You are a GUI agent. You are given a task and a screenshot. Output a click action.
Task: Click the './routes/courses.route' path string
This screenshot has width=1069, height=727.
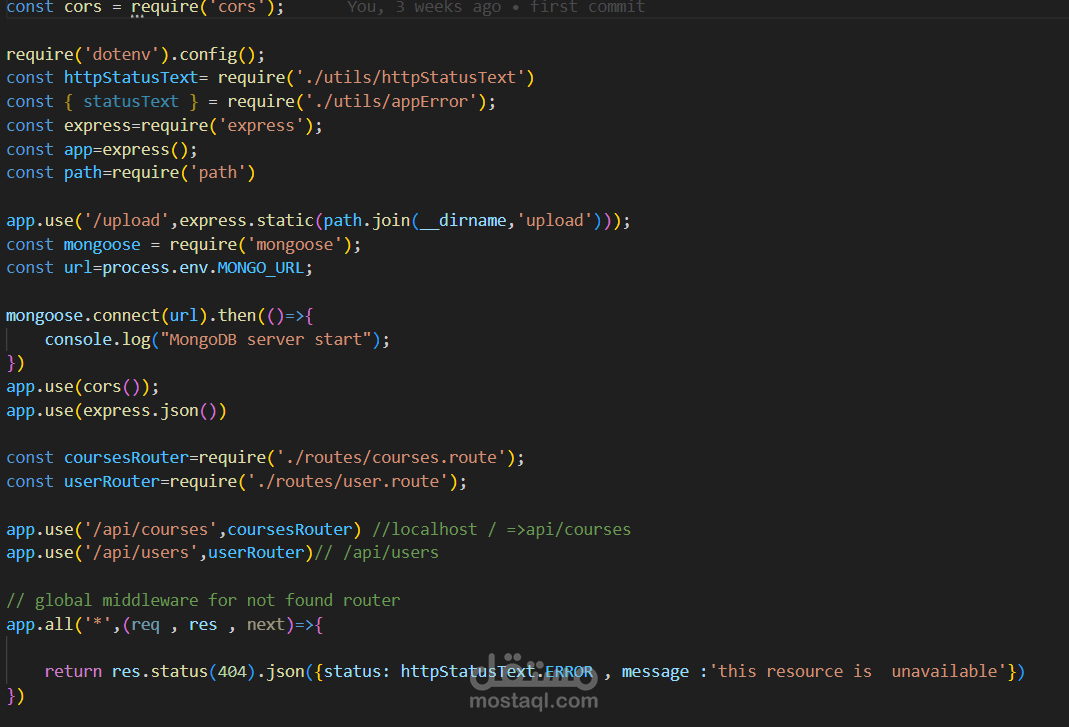[x=391, y=458]
